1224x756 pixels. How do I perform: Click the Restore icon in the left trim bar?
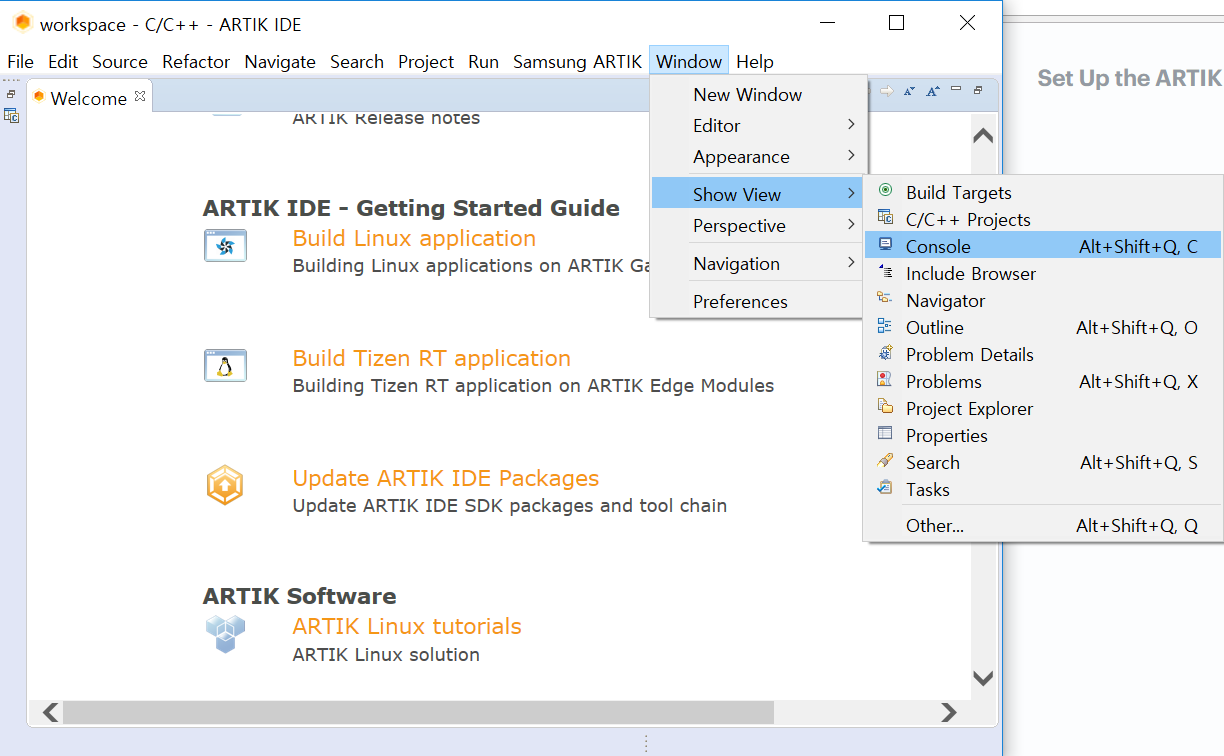point(12,94)
